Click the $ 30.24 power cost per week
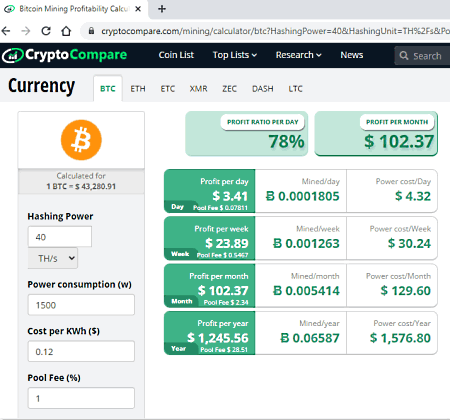 click(409, 243)
